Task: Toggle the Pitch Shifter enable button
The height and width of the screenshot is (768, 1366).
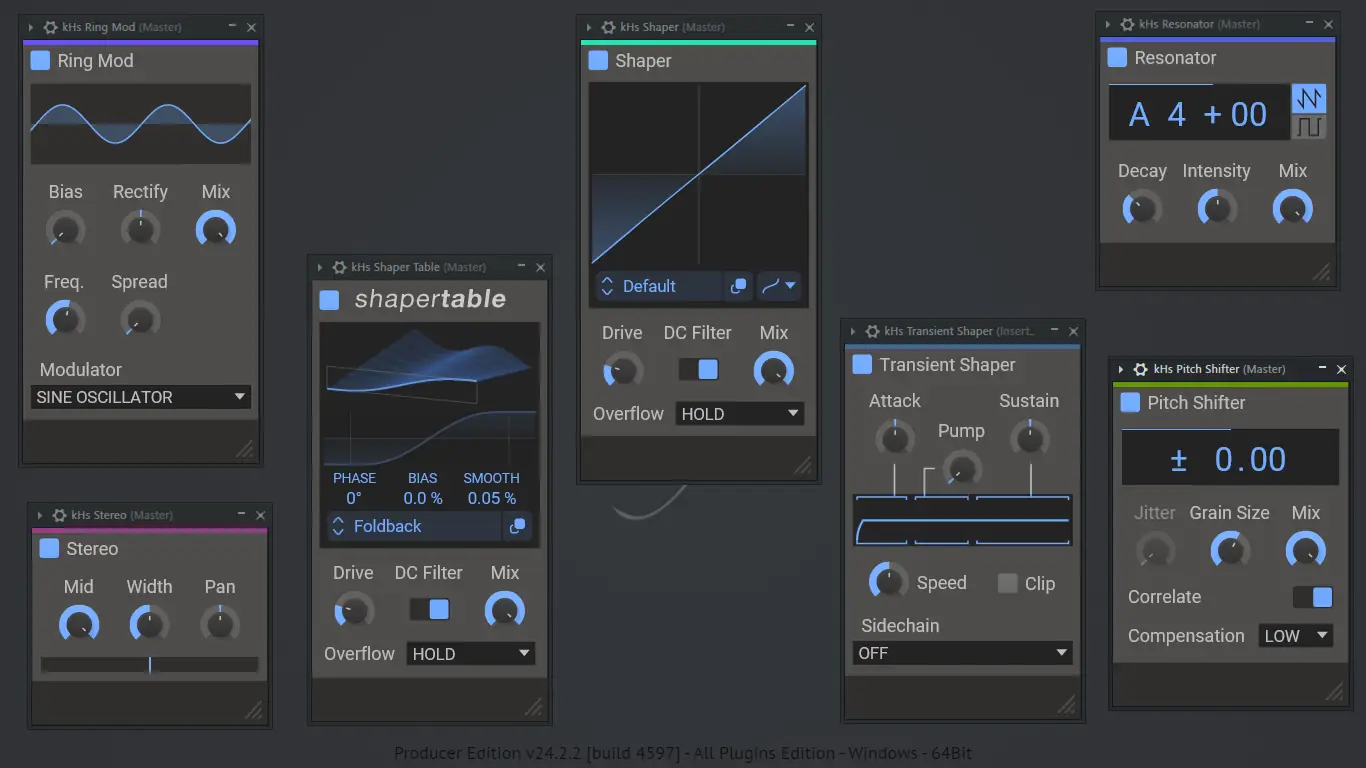Action: pyautogui.click(x=1130, y=403)
